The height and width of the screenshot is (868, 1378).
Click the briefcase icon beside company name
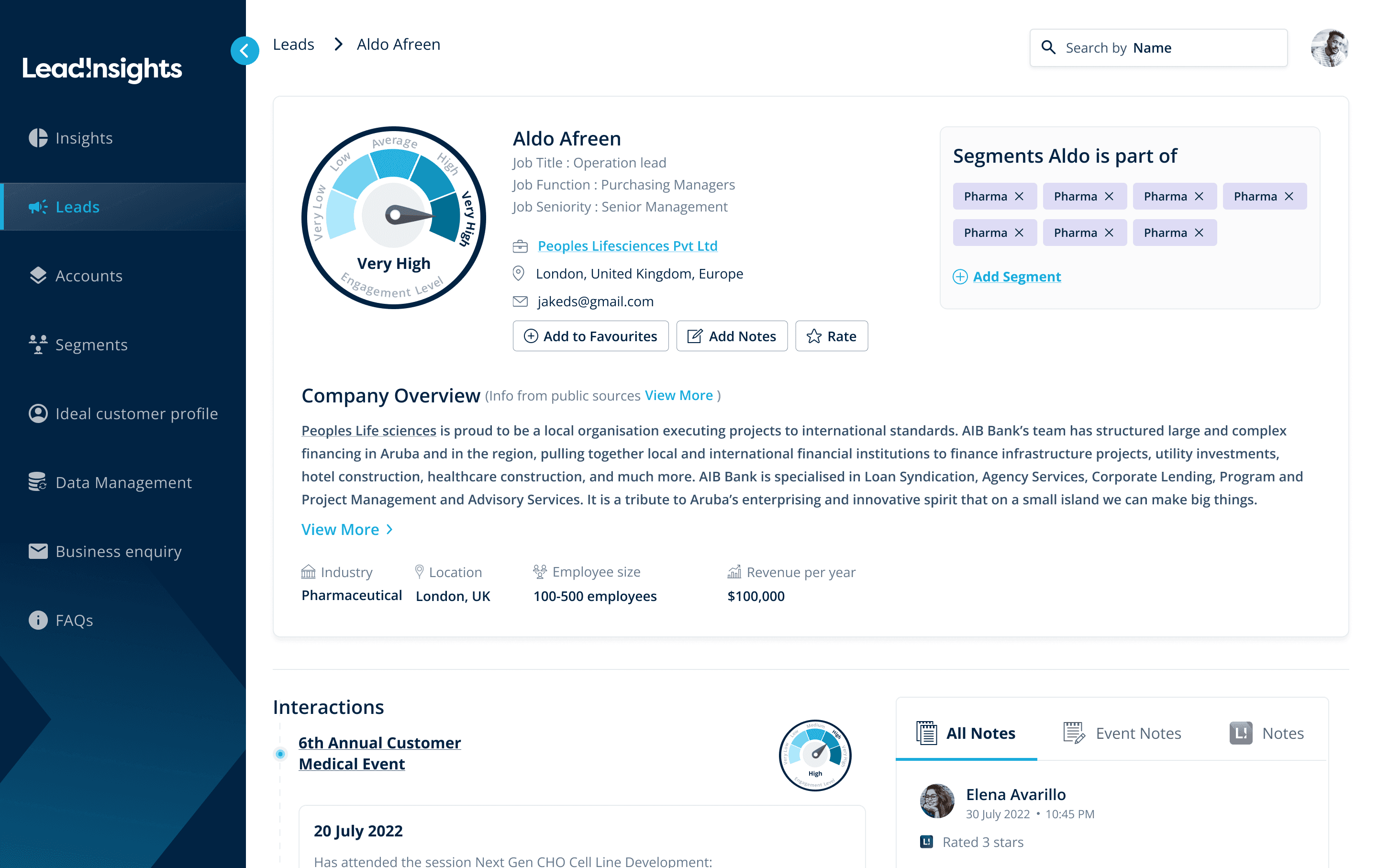520,246
